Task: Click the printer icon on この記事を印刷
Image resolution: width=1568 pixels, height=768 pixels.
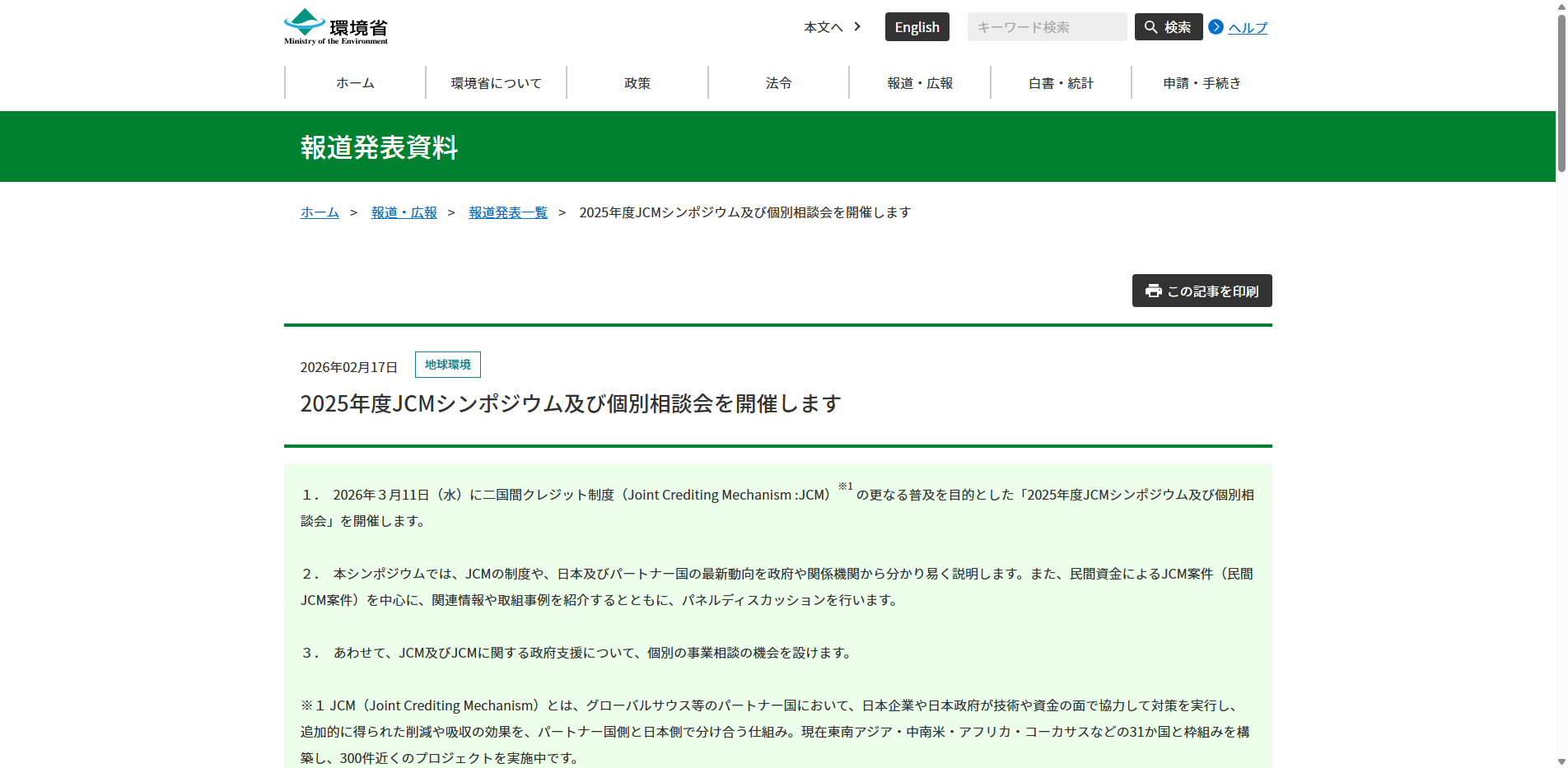Action: 1152,291
